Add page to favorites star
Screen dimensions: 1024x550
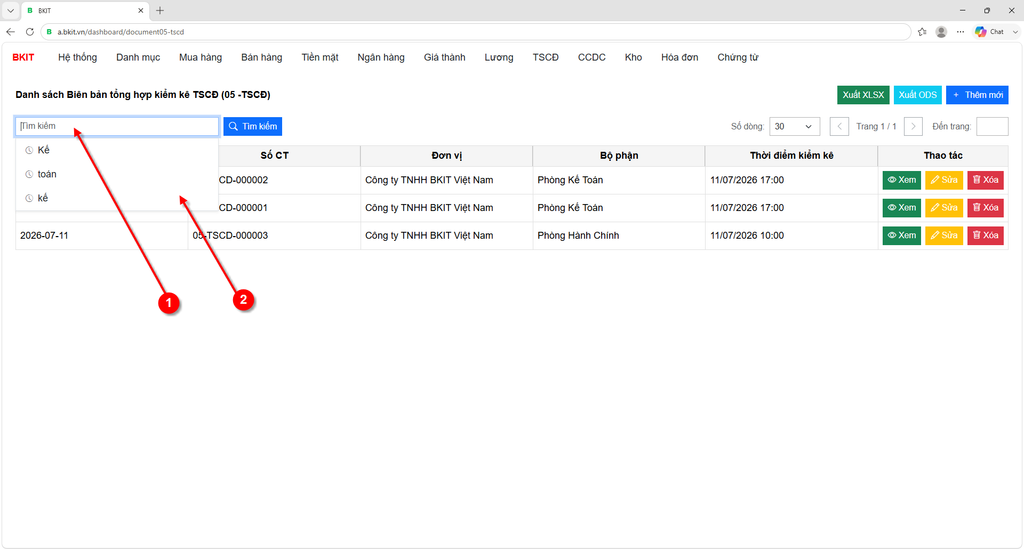pyautogui.click(x=921, y=31)
